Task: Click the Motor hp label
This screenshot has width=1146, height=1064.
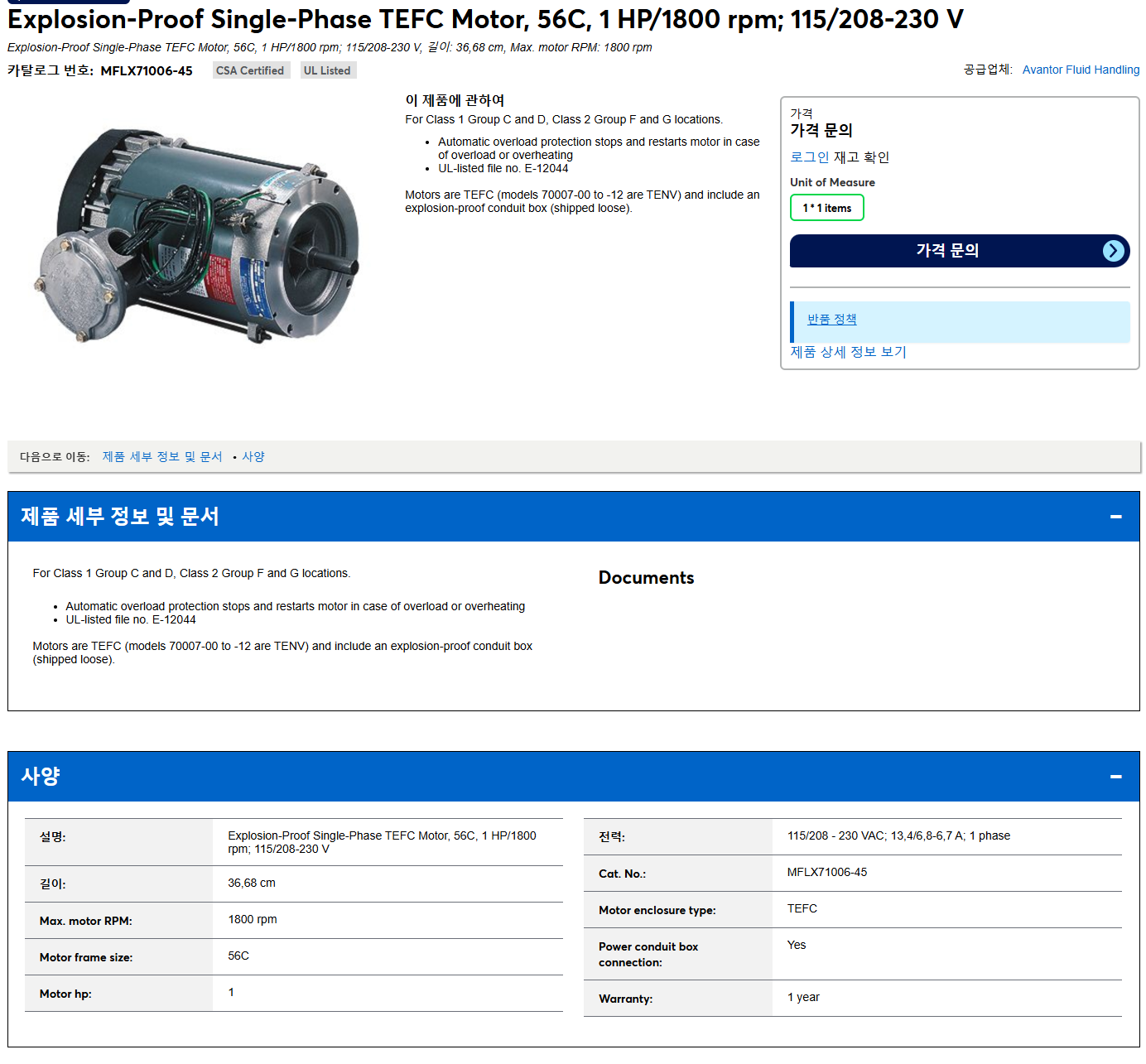Action: pyautogui.click(x=65, y=994)
